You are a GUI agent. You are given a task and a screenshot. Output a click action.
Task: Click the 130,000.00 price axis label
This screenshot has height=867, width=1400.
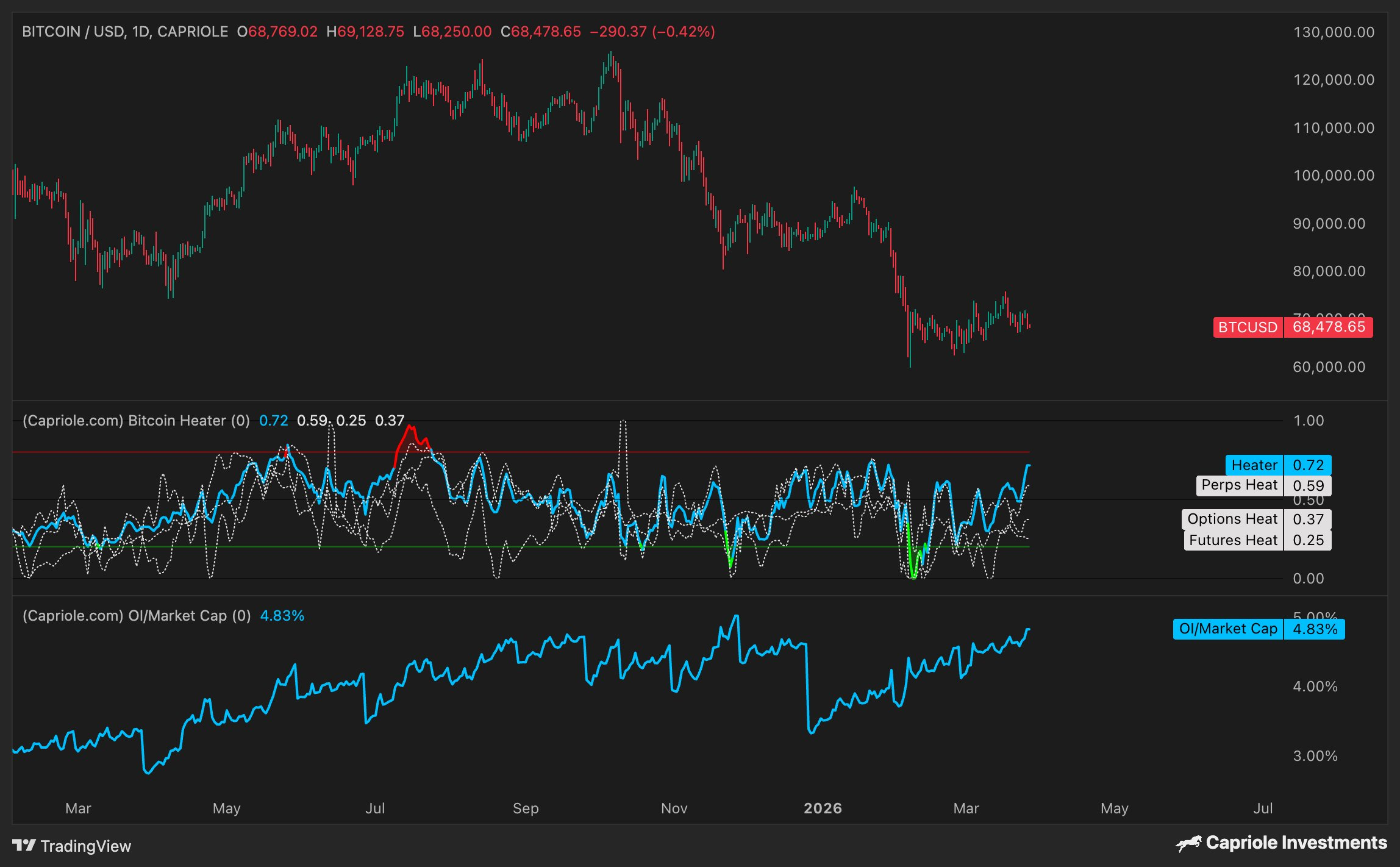click(1334, 32)
